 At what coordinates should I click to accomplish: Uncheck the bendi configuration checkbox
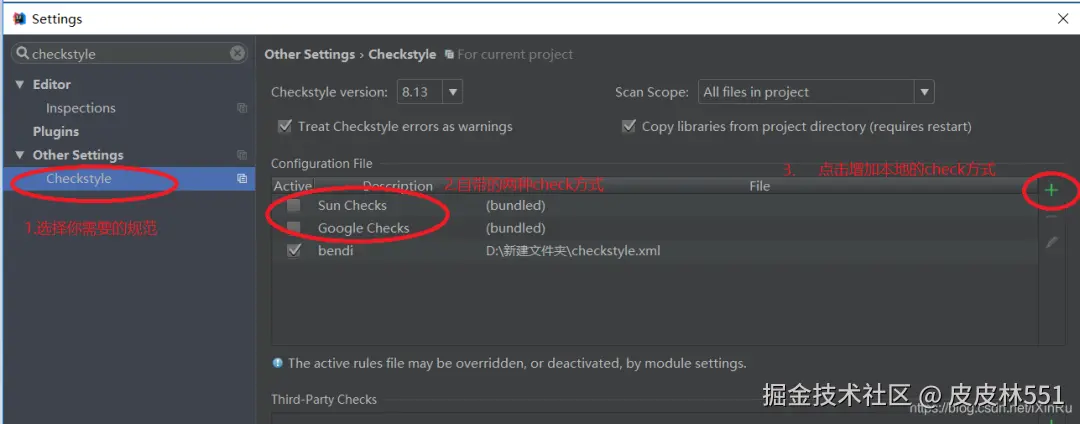[x=294, y=251]
